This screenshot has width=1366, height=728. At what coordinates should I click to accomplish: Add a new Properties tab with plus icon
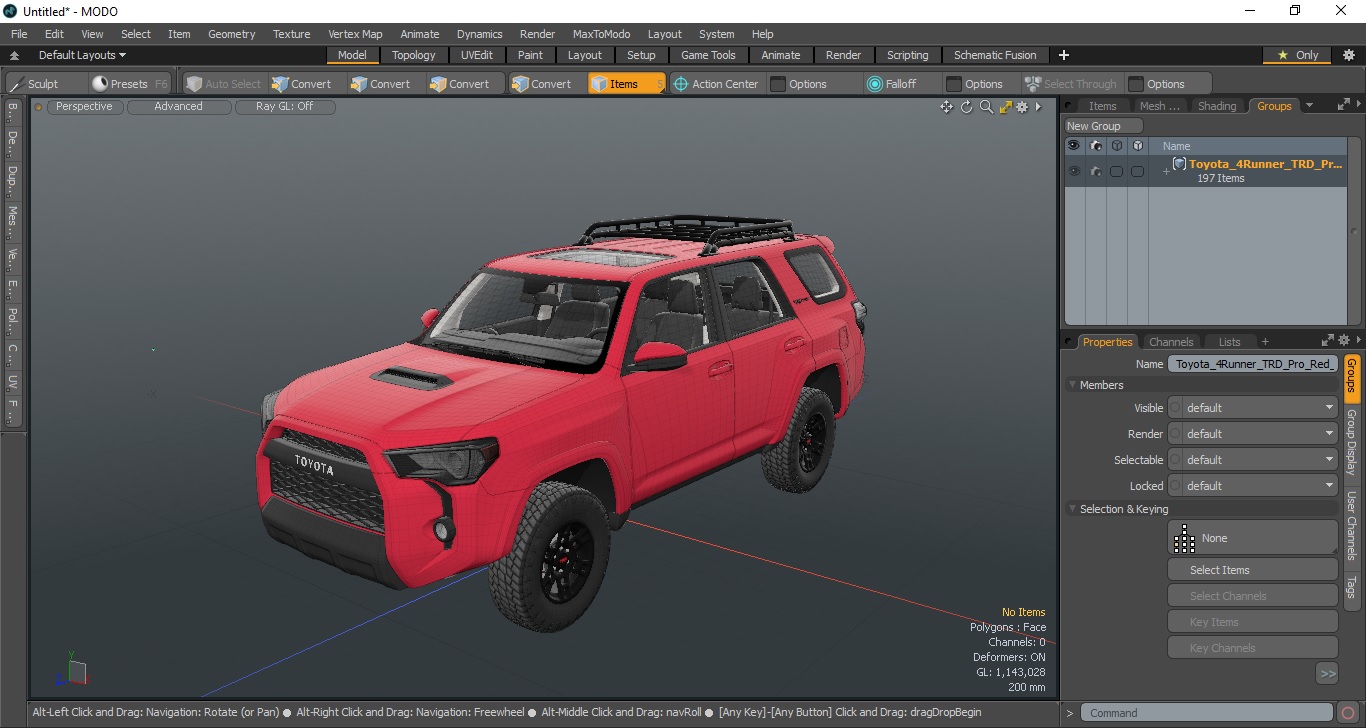click(x=1265, y=342)
